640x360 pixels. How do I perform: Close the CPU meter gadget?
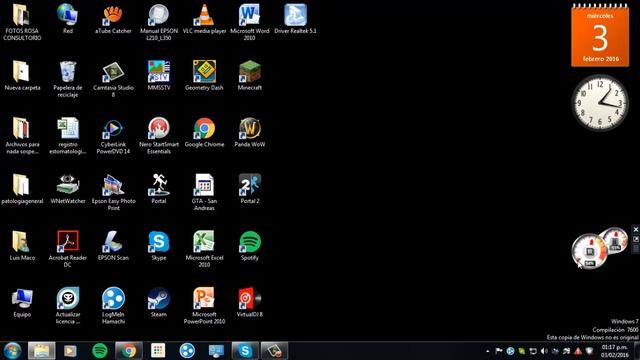636,229
